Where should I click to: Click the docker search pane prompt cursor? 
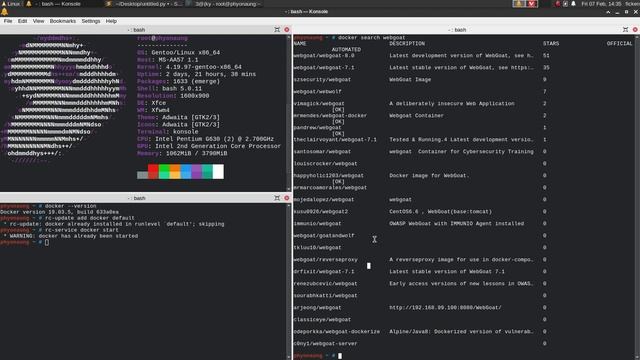(x=340, y=356)
